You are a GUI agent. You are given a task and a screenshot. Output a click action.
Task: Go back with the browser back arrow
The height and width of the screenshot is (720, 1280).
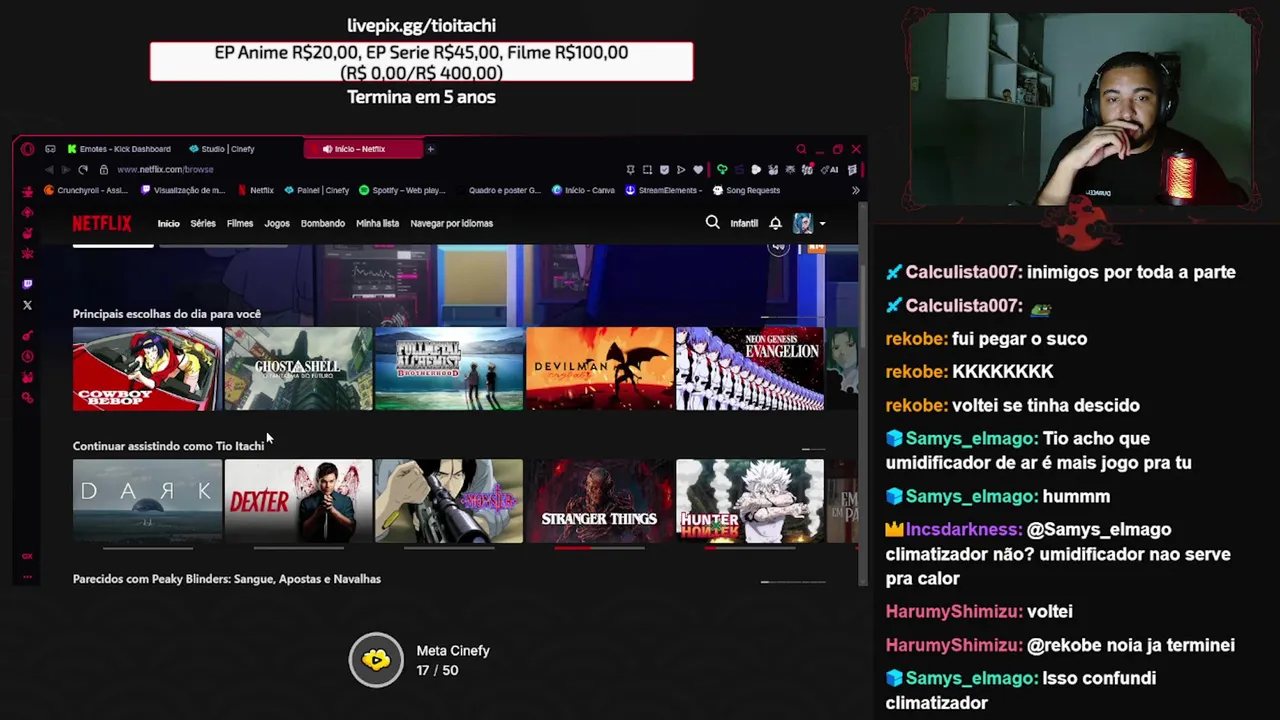click(50, 170)
